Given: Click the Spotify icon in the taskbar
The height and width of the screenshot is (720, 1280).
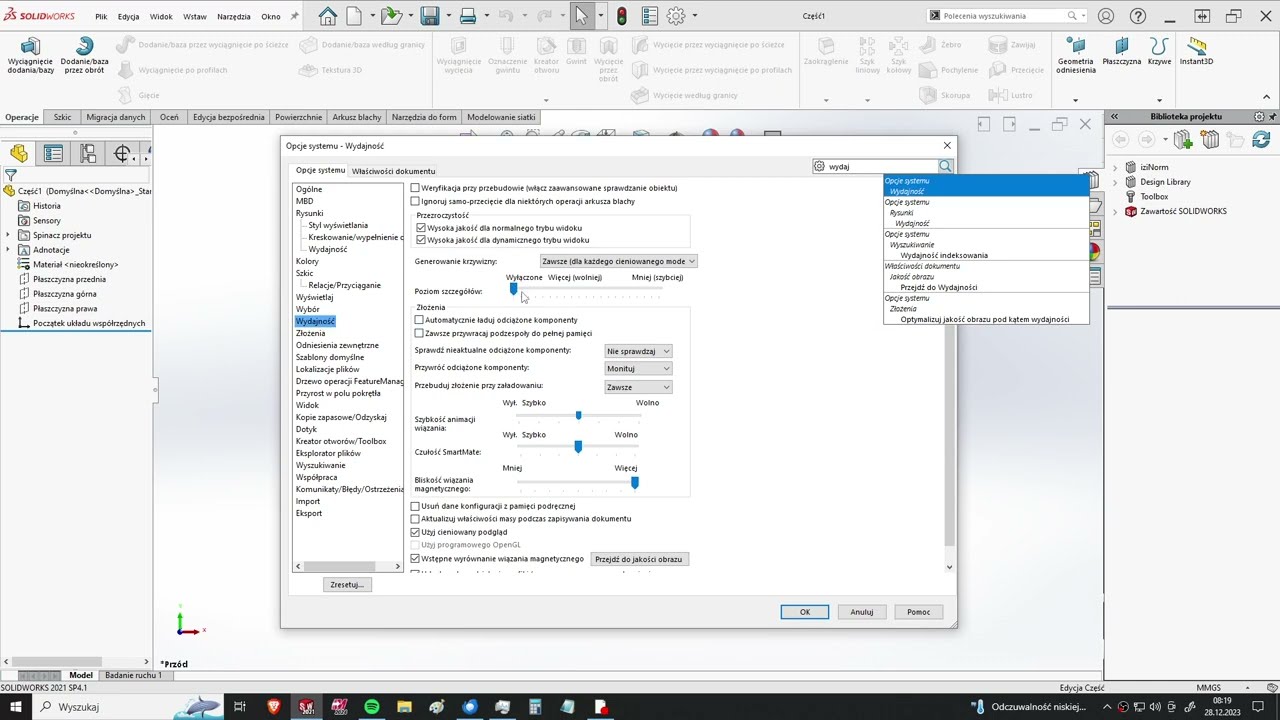Looking at the screenshot, I should [x=372, y=707].
